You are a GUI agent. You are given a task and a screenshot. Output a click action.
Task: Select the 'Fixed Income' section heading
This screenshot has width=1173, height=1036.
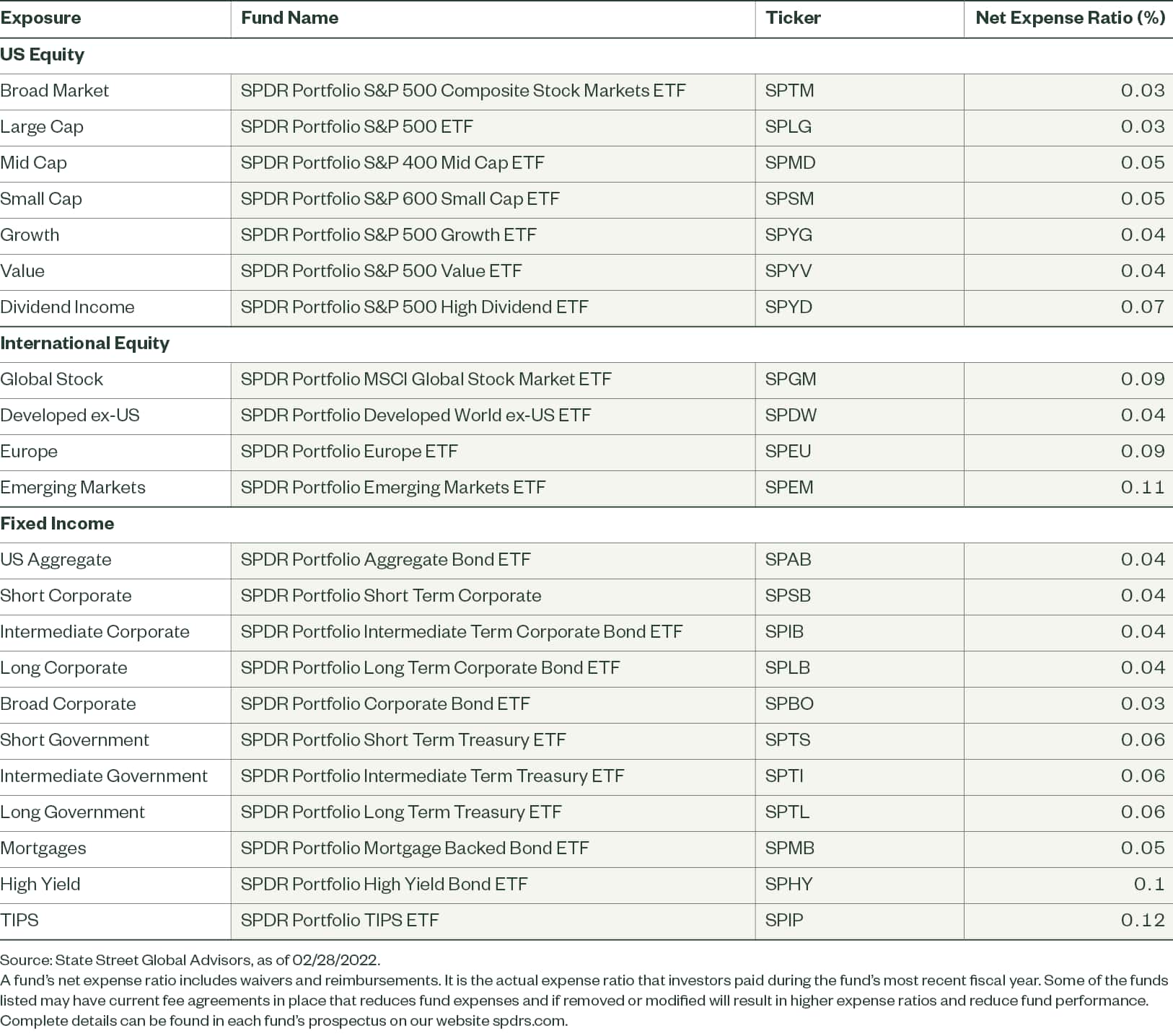coord(57,524)
